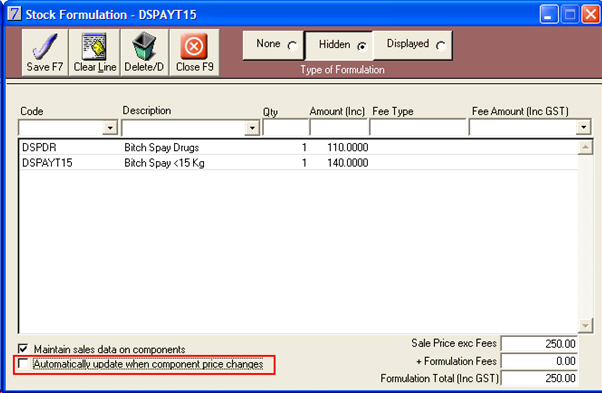
Task: Click the Qty input field
Action: [286, 127]
